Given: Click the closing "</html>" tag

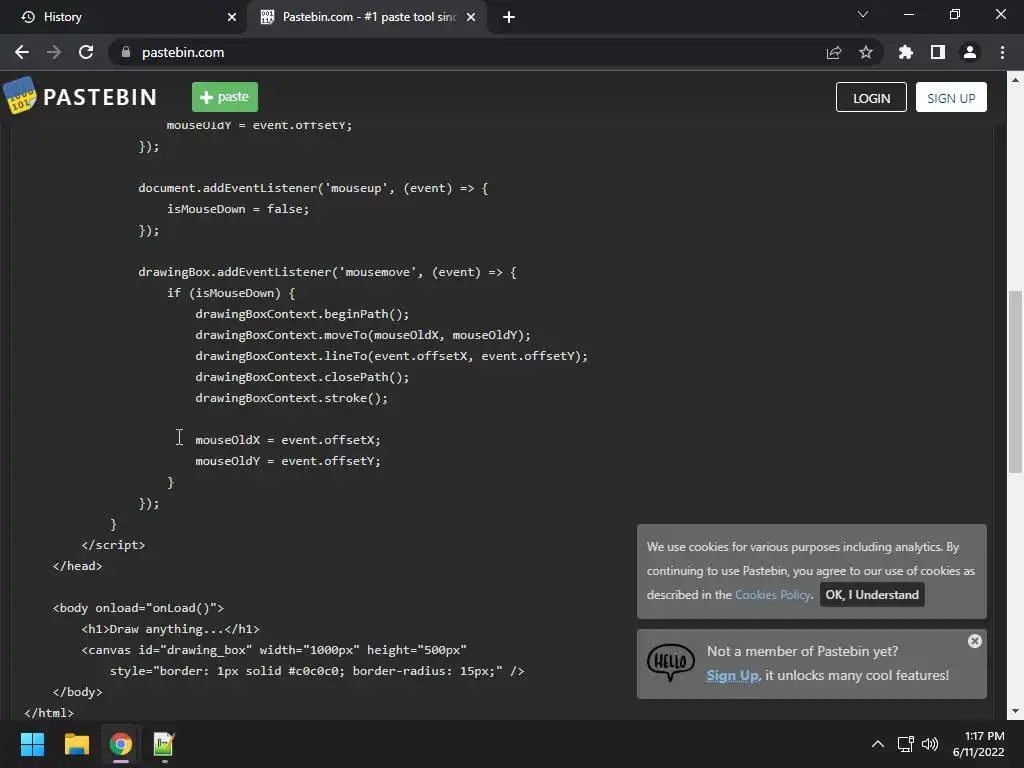Looking at the screenshot, I should coord(49,712).
